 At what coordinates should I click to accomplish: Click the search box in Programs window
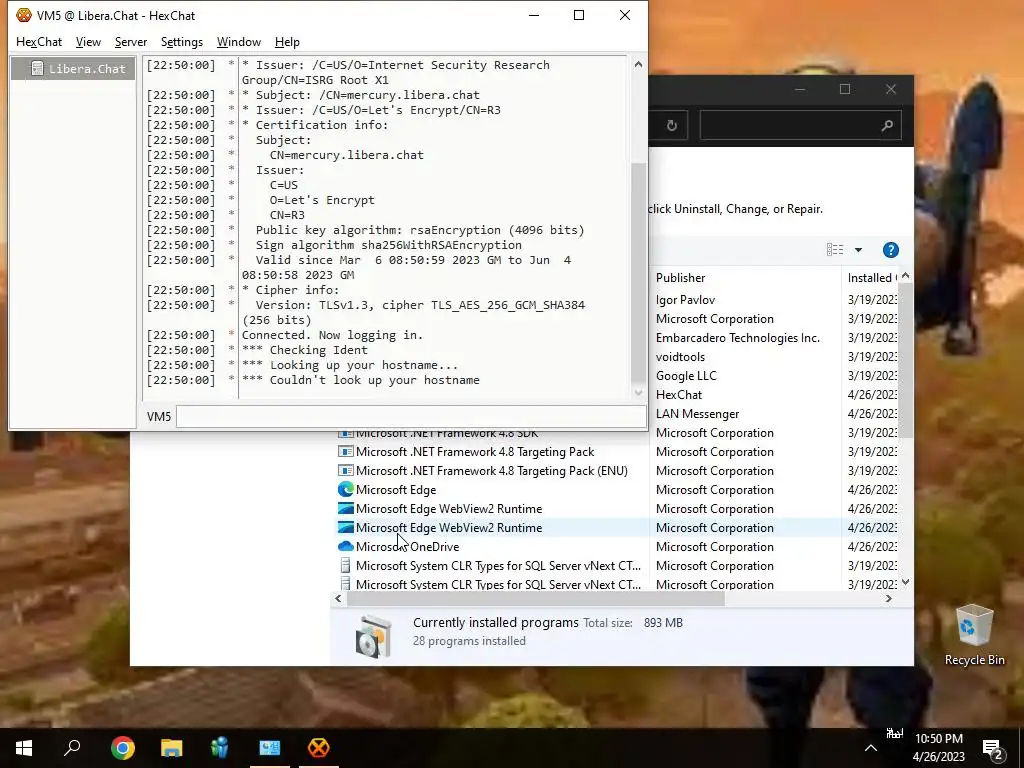coord(801,125)
